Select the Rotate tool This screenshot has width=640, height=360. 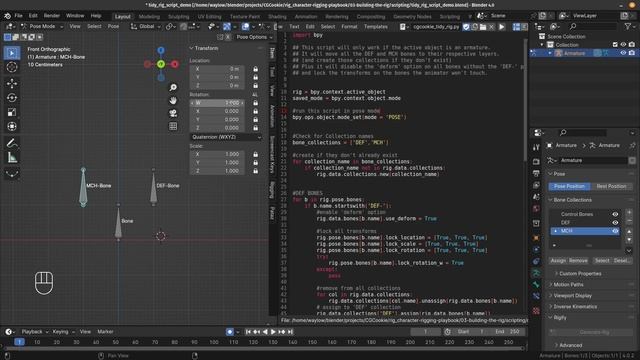pos(12,98)
